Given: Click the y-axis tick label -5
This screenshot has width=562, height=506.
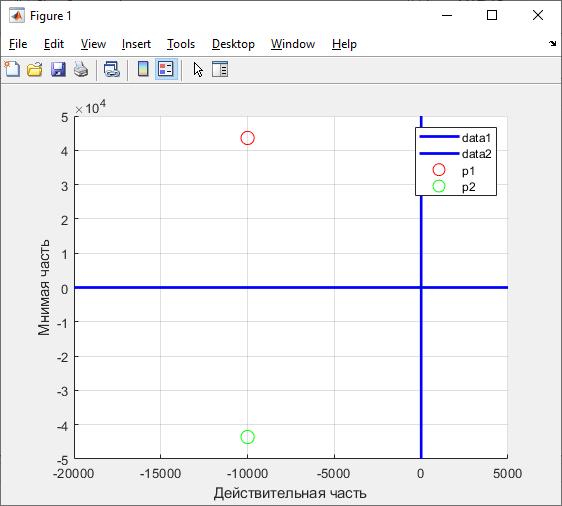Looking at the screenshot, I should (62, 460).
